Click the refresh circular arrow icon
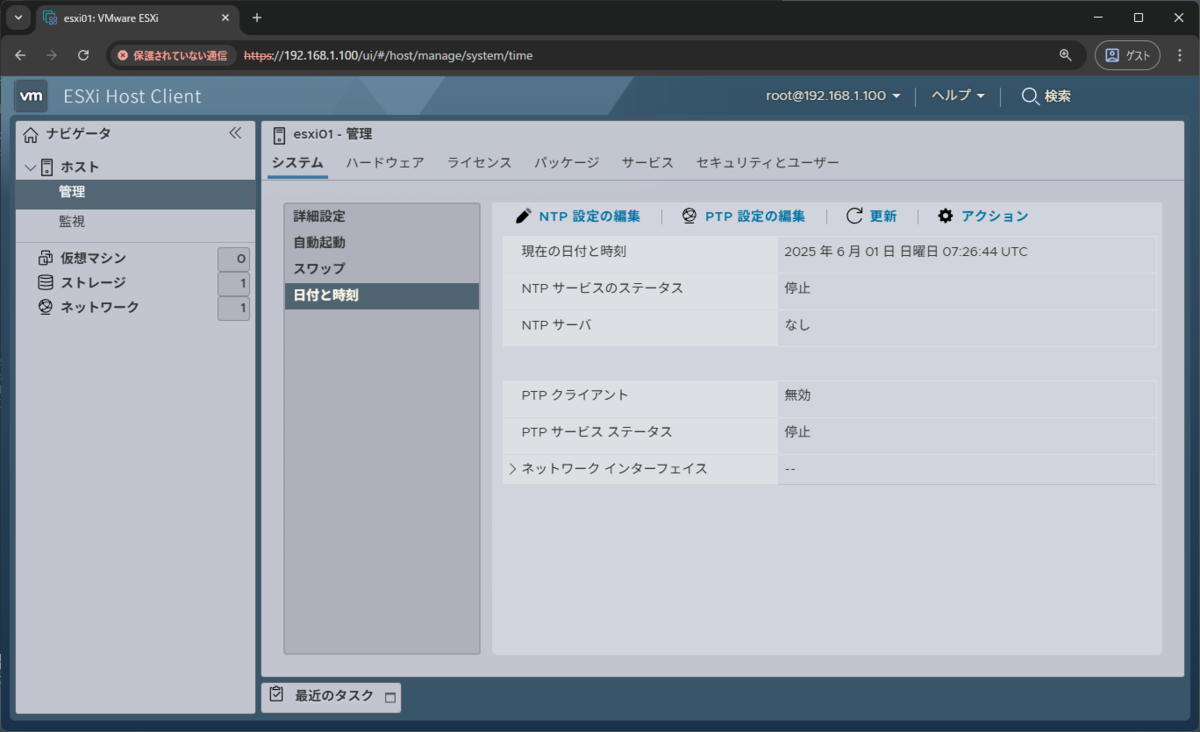Image resolution: width=1200 pixels, height=732 pixels. point(854,216)
